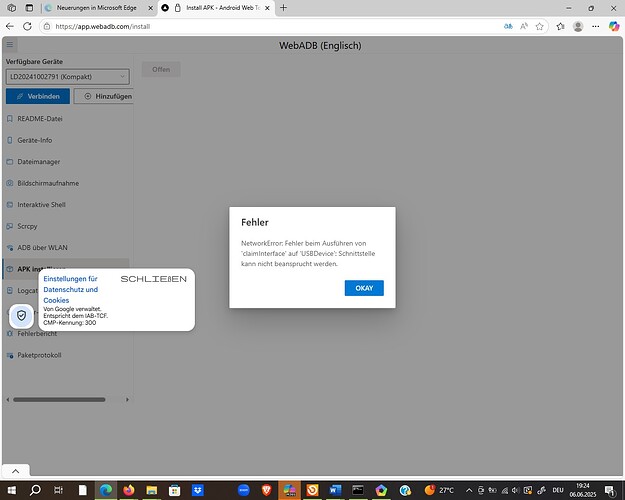Select Bildschirmaufnahme in the sidebar
Image resolution: width=625 pixels, height=500 pixels.
point(48,183)
